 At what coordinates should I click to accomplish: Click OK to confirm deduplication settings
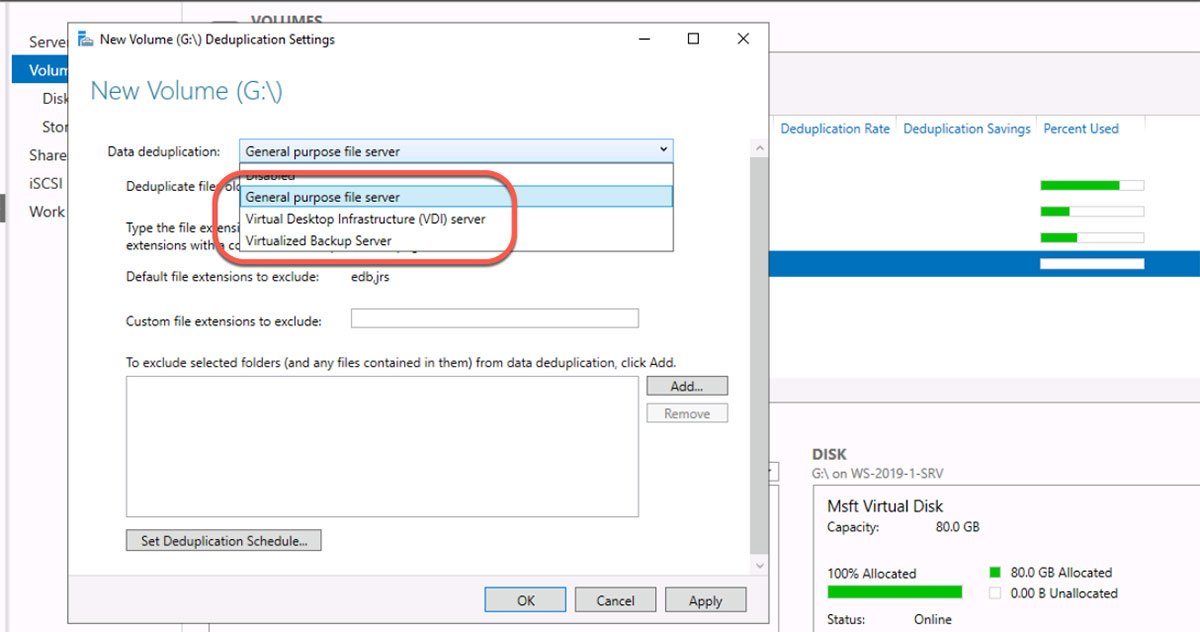[525, 600]
